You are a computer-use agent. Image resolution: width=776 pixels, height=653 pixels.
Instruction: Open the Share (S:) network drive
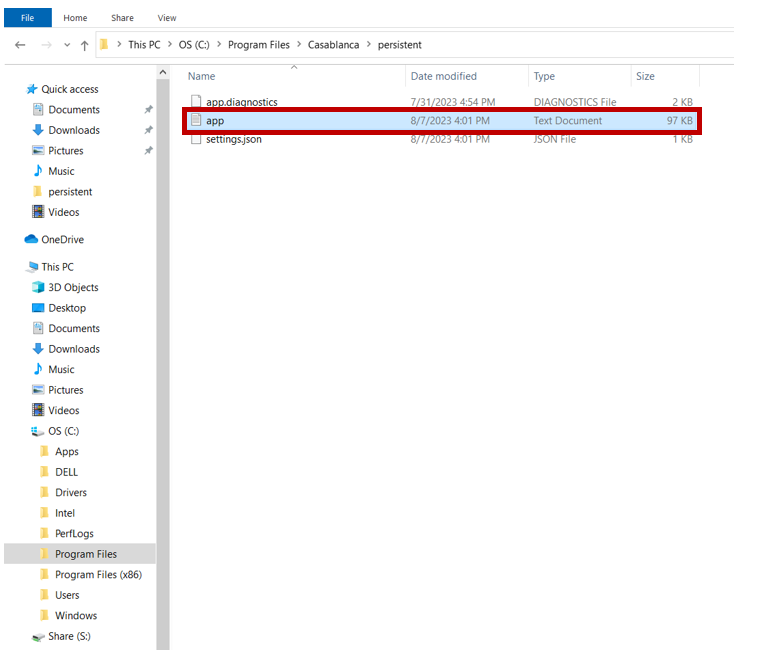[x=68, y=636]
